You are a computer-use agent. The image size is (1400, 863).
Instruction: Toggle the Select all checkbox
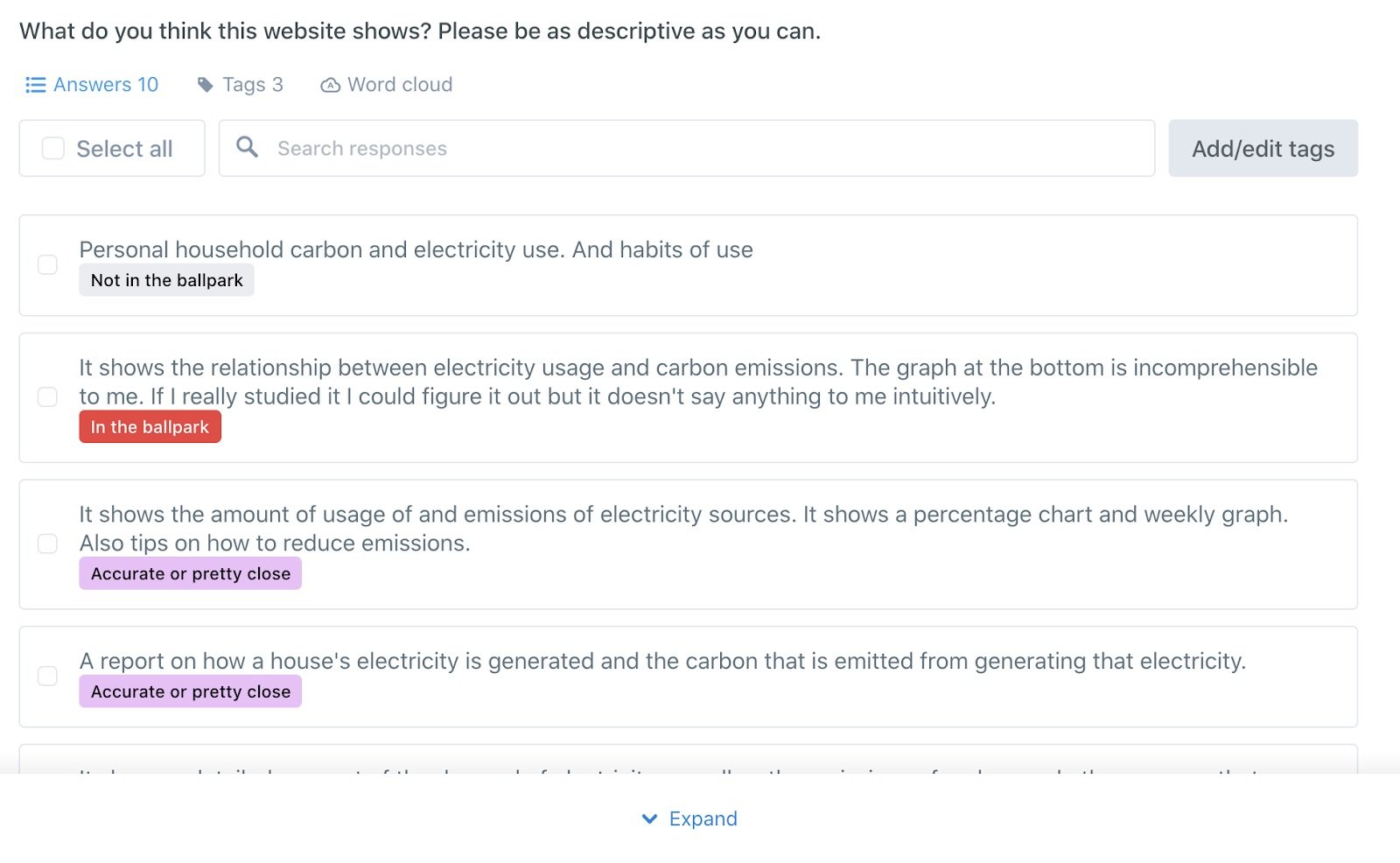pyautogui.click(x=53, y=149)
